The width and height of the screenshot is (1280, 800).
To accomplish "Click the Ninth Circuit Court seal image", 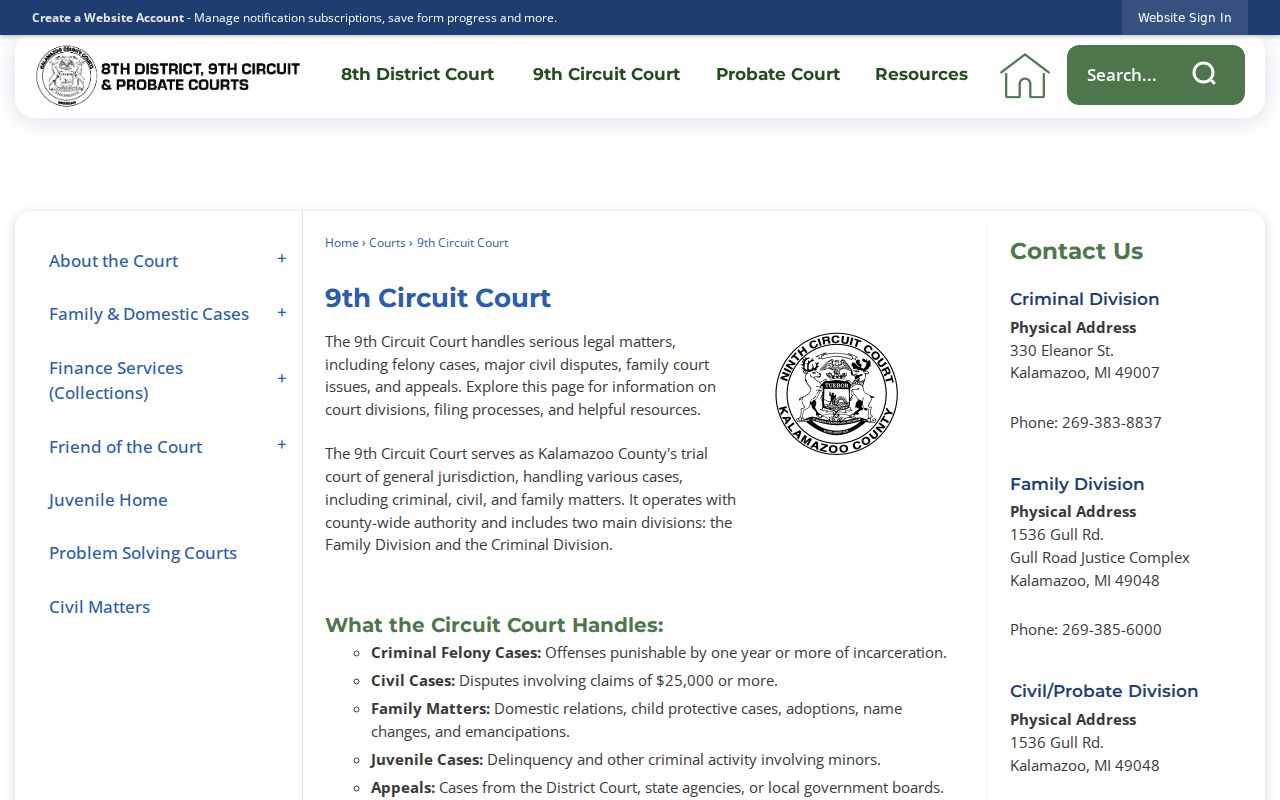I will [x=836, y=394].
